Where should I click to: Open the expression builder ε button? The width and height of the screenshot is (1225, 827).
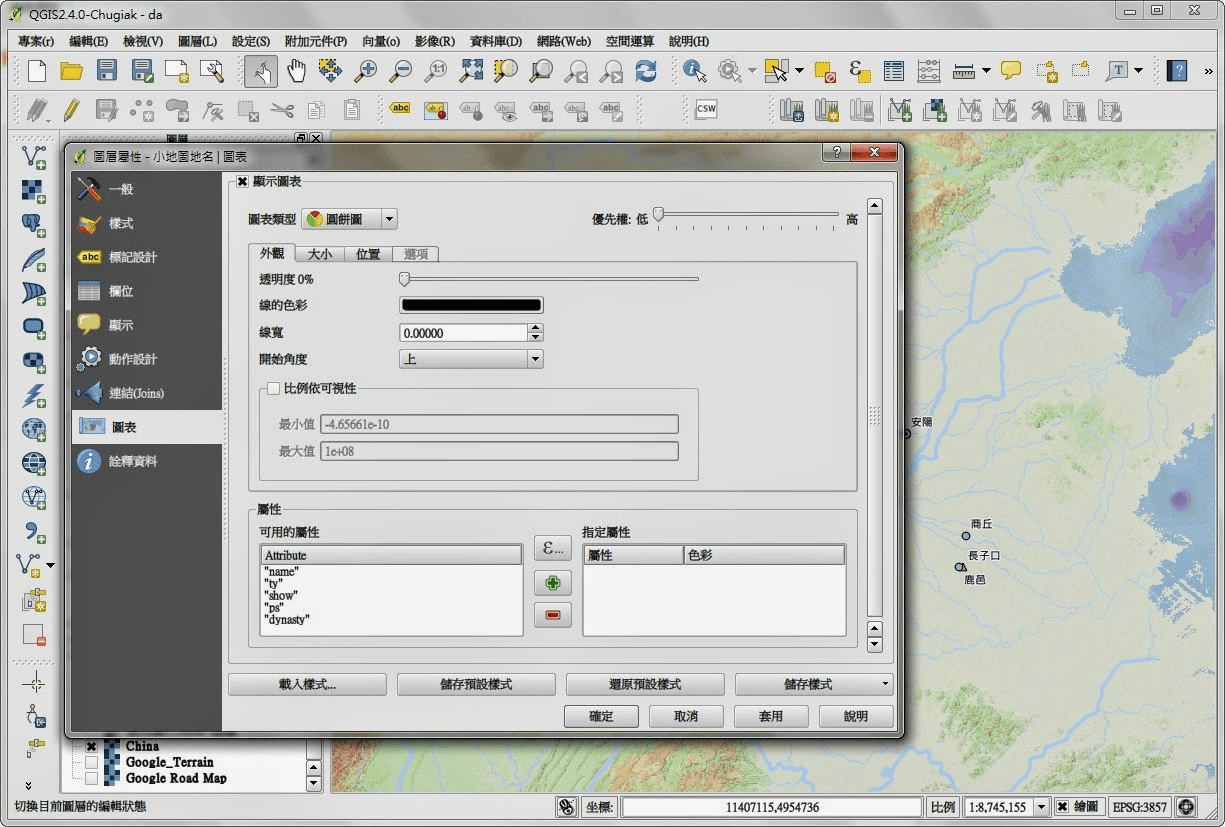coord(552,548)
